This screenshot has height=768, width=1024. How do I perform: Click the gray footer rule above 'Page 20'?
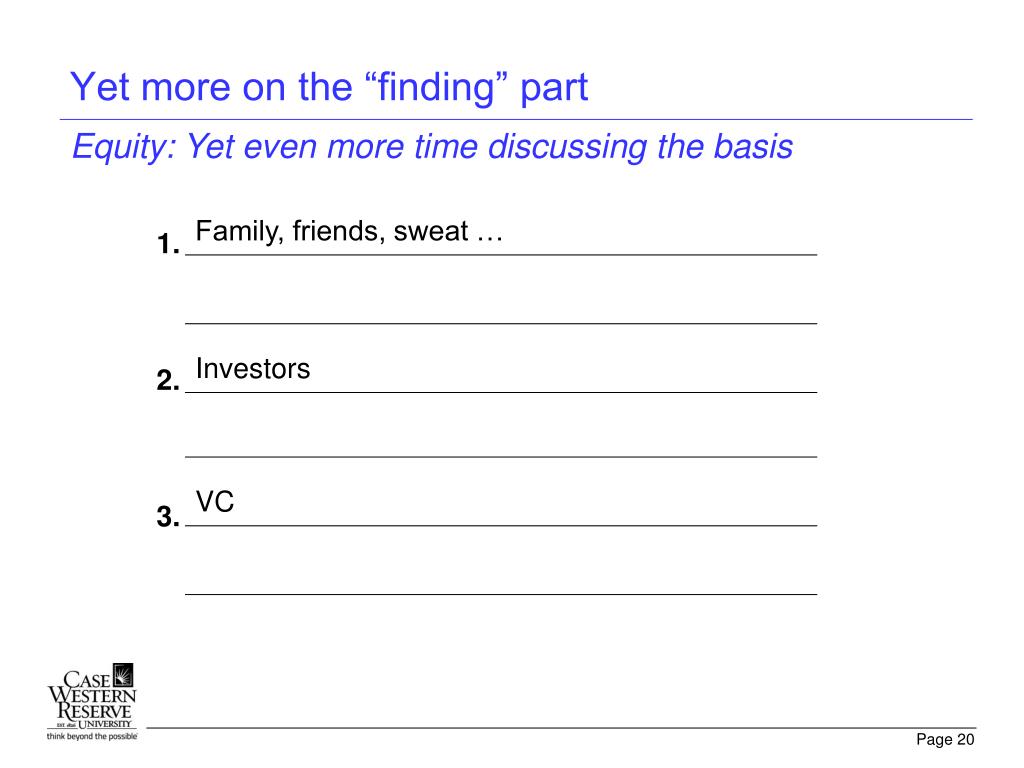tap(561, 728)
